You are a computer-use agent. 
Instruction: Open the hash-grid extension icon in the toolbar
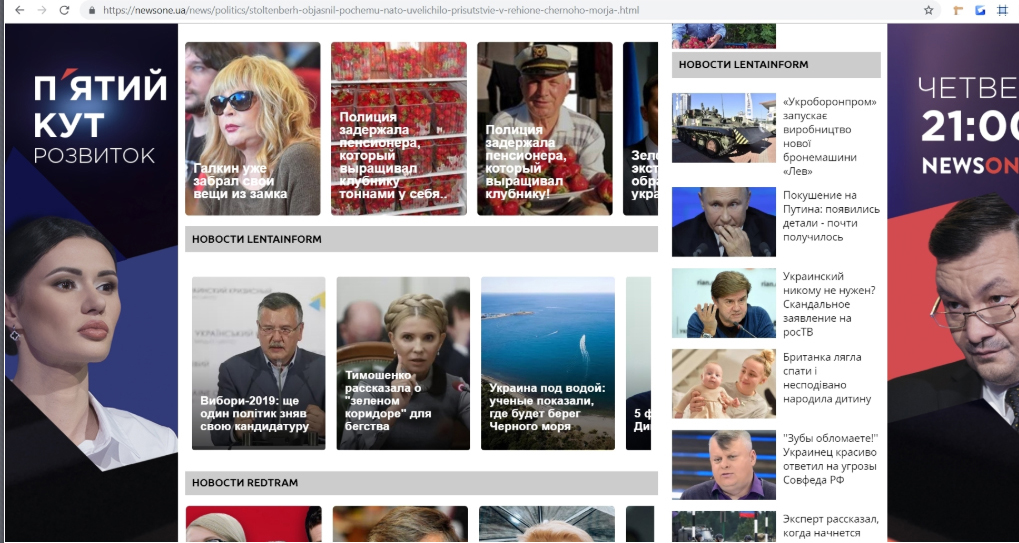(x=1002, y=10)
